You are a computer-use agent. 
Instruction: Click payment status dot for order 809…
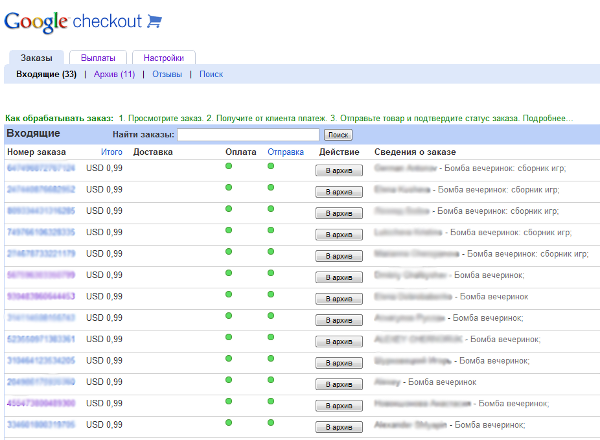click(x=229, y=209)
